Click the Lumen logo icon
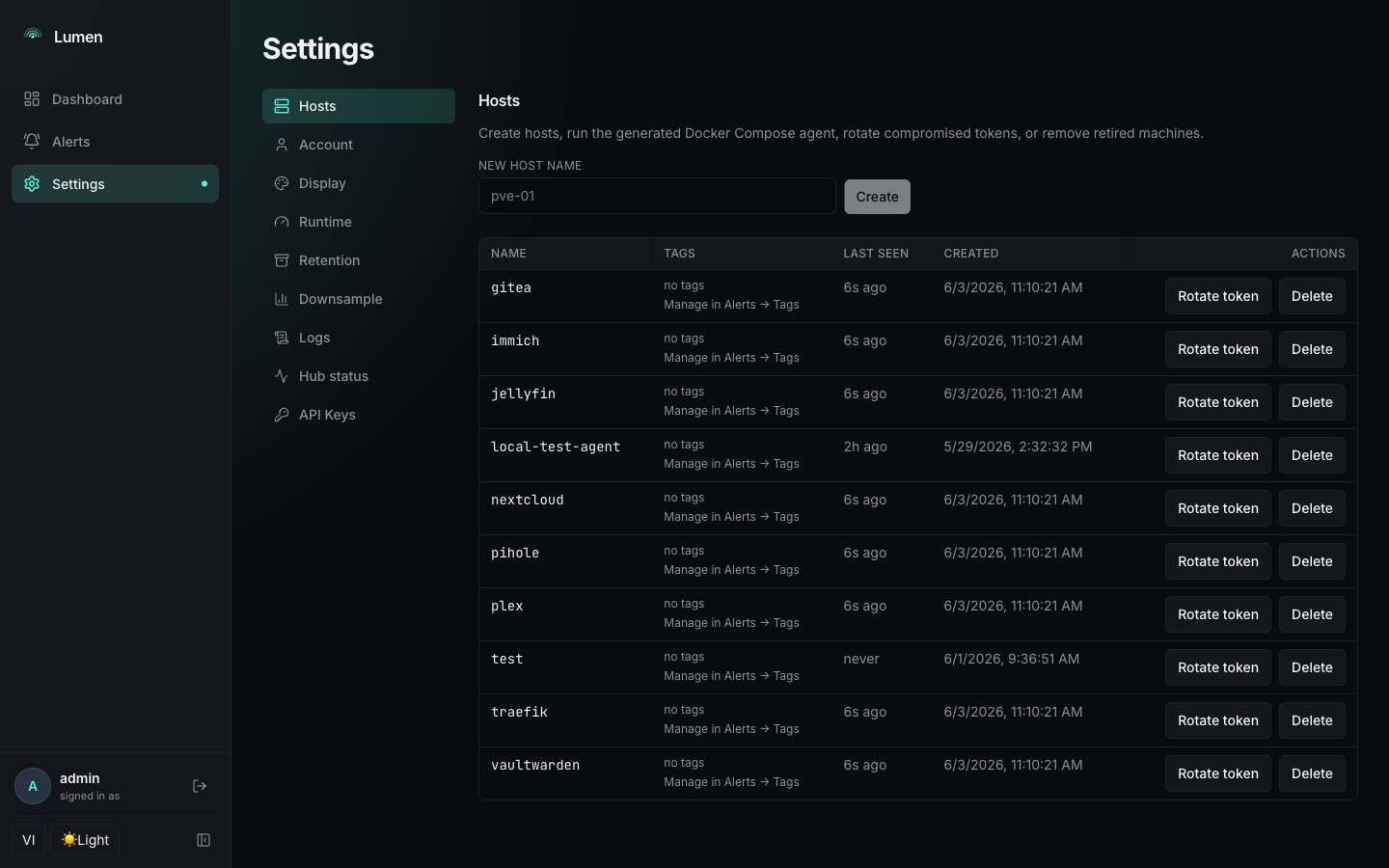Viewport: 1389px width, 868px height. click(x=33, y=36)
